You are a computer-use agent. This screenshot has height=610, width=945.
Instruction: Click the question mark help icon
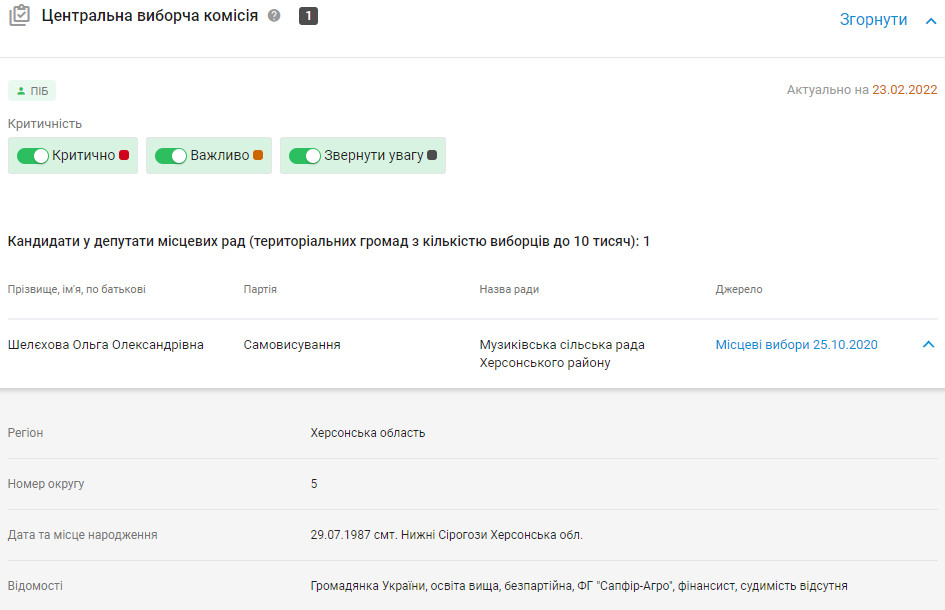[275, 17]
